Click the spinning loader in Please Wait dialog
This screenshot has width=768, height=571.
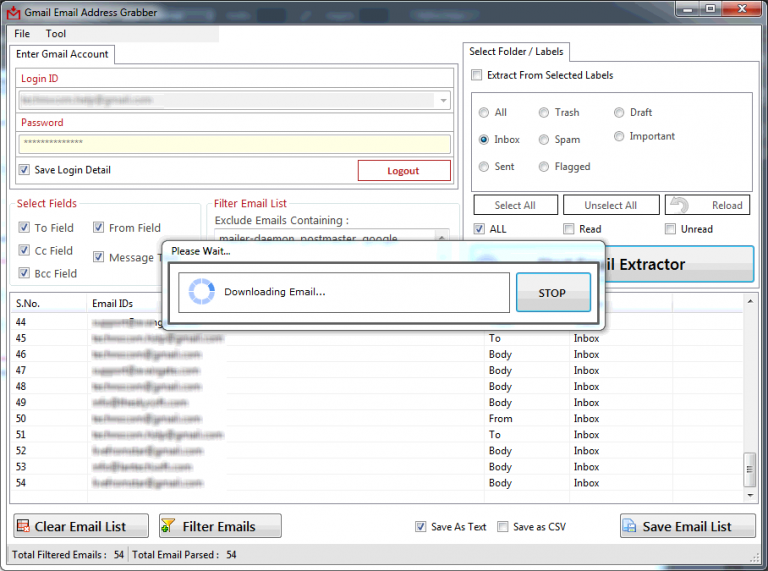tap(202, 291)
